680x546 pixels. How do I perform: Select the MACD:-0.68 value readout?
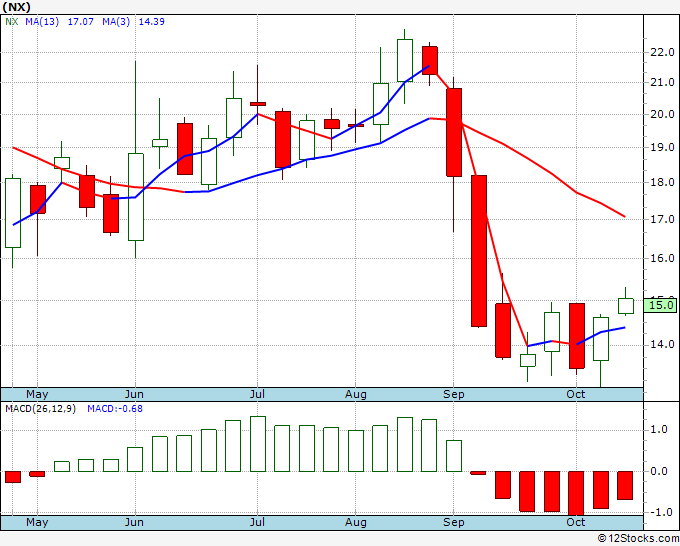pos(115,409)
